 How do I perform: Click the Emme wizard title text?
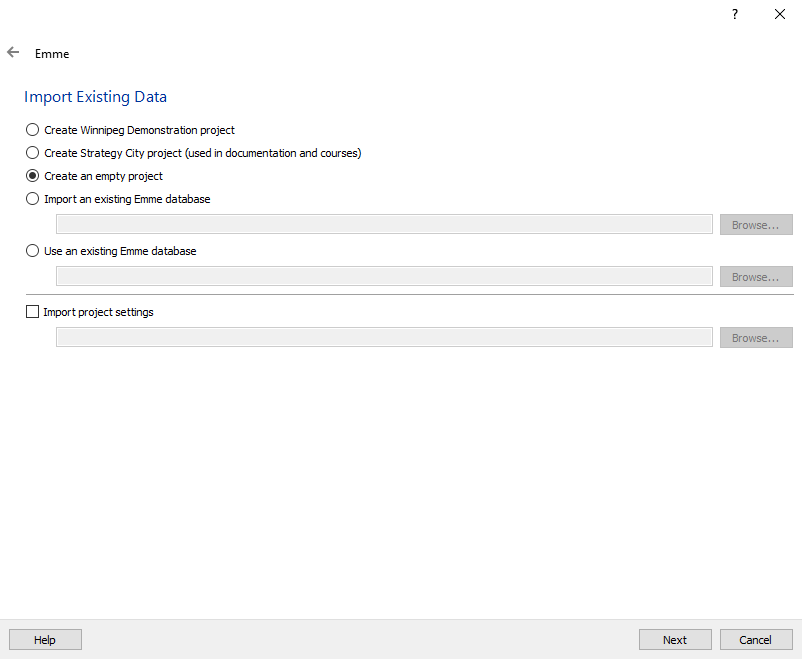pyautogui.click(x=52, y=54)
